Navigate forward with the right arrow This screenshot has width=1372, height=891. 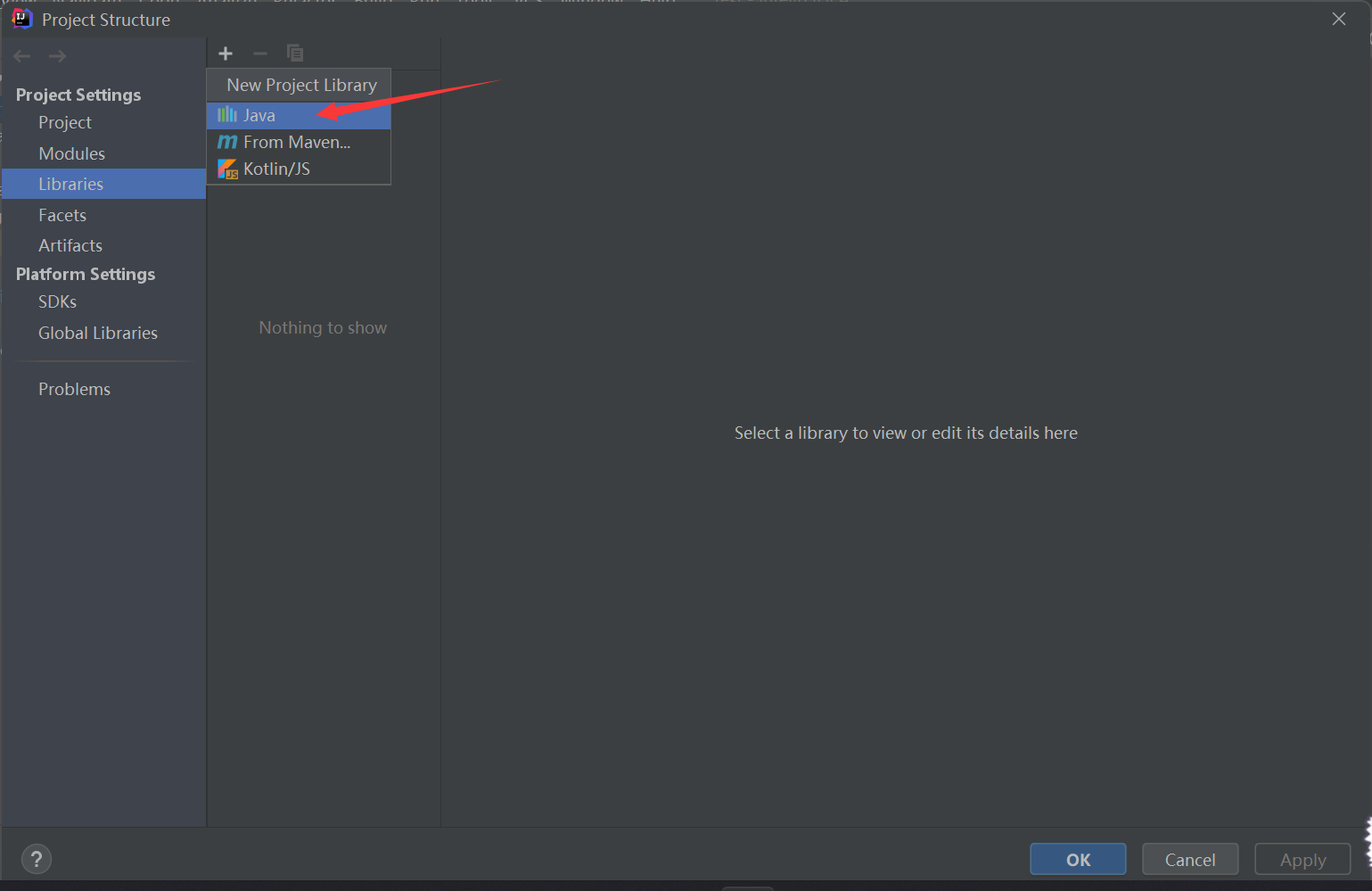(x=58, y=56)
